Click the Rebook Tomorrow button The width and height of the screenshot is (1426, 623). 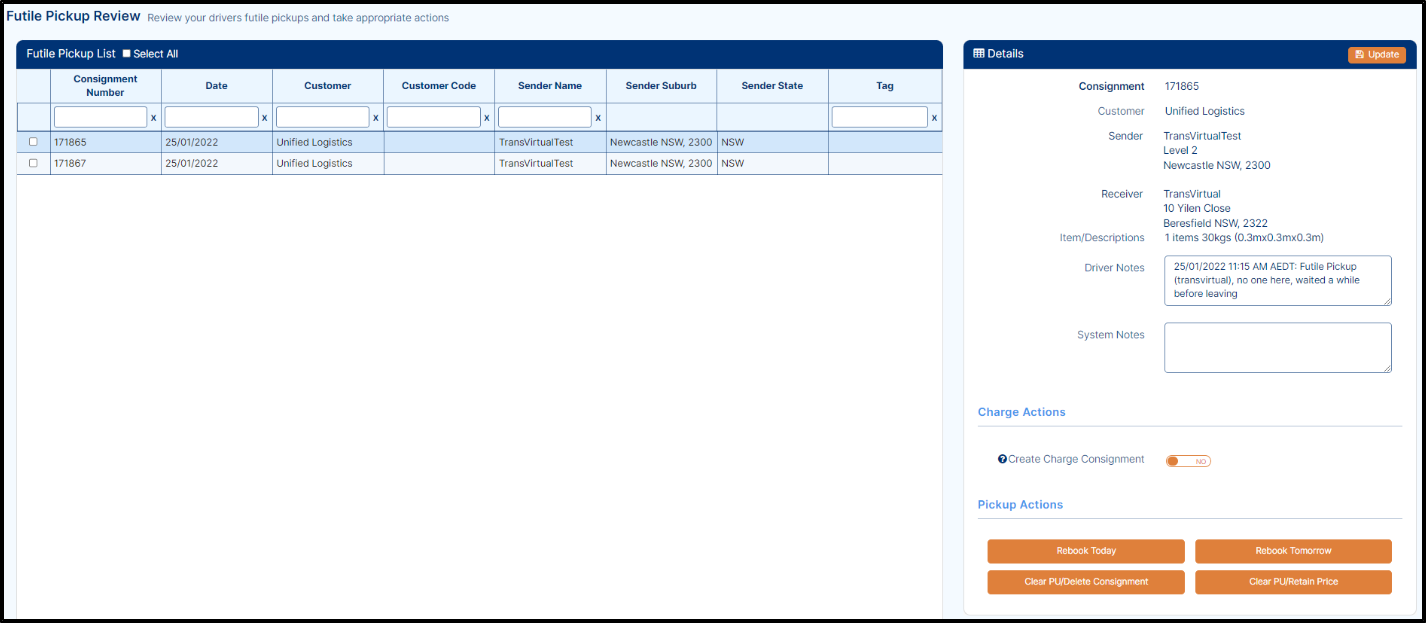point(1293,551)
